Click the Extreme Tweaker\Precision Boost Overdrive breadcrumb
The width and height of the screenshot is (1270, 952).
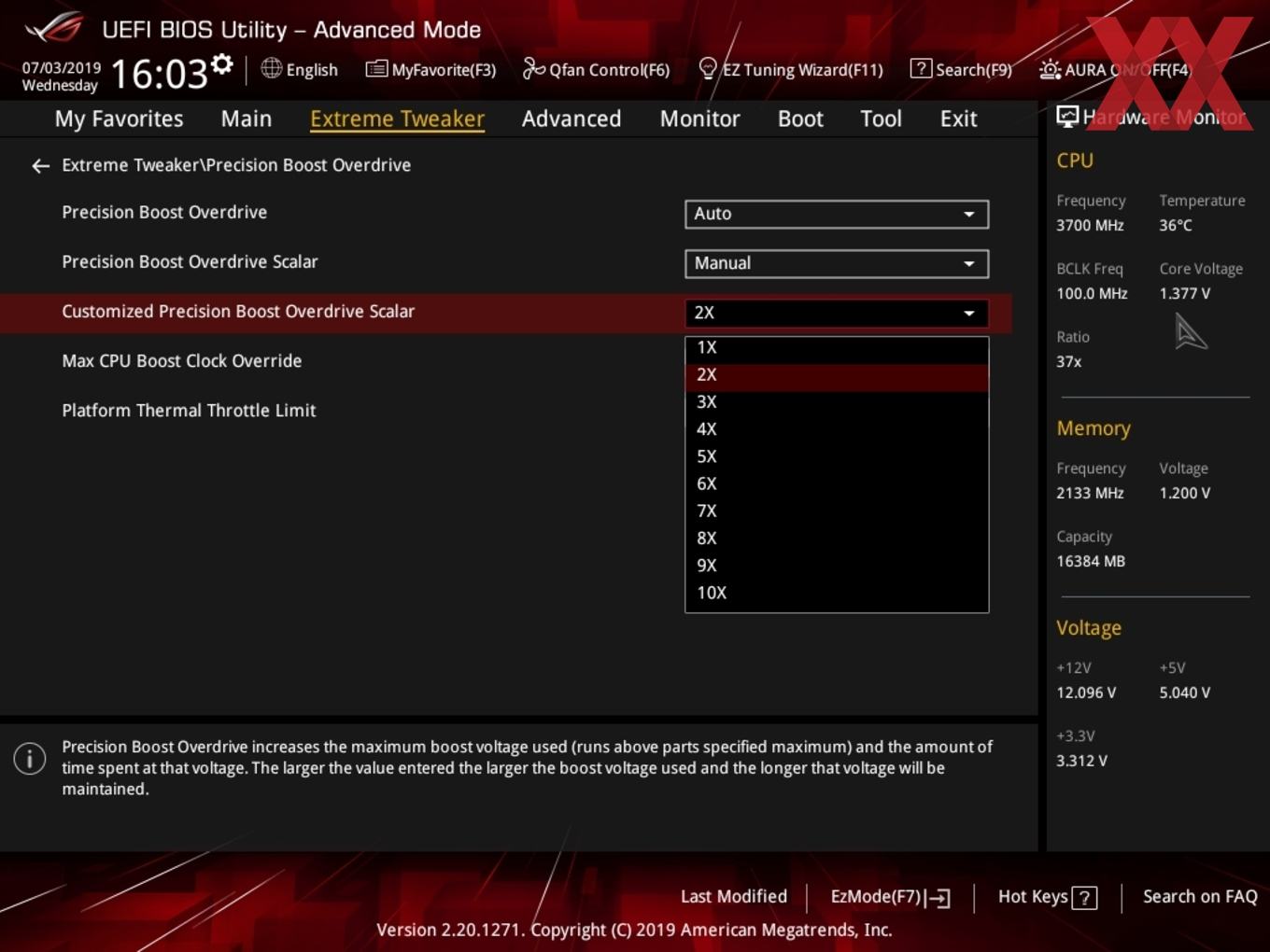[236, 165]
